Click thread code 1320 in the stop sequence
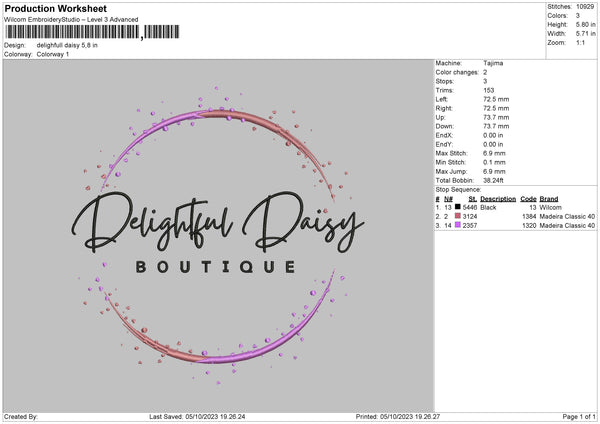This screenshot has width=600, height=424. 529,226
